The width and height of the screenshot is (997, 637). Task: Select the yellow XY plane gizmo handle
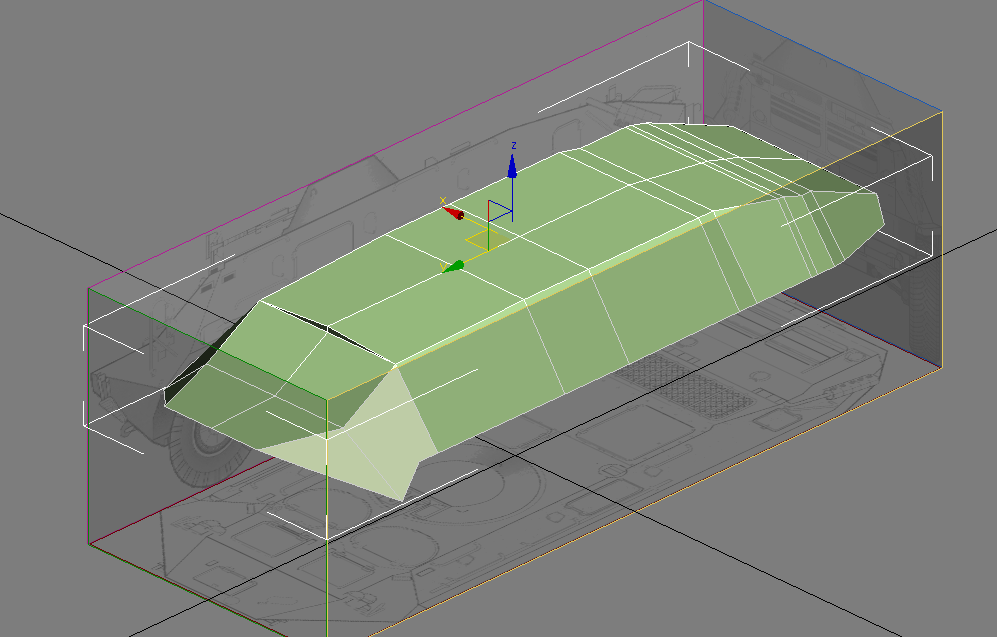[x=488, y=240]
